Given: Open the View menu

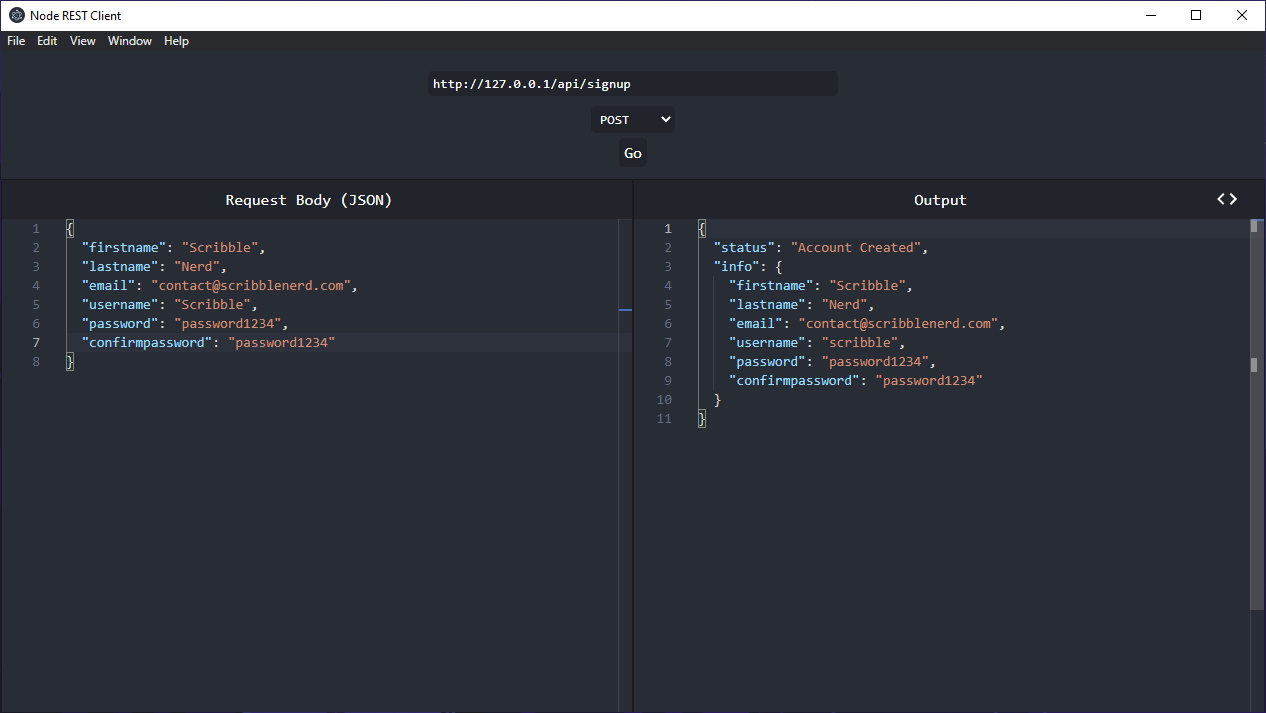Looking at the screenshot, I should [x=83, y=41].
